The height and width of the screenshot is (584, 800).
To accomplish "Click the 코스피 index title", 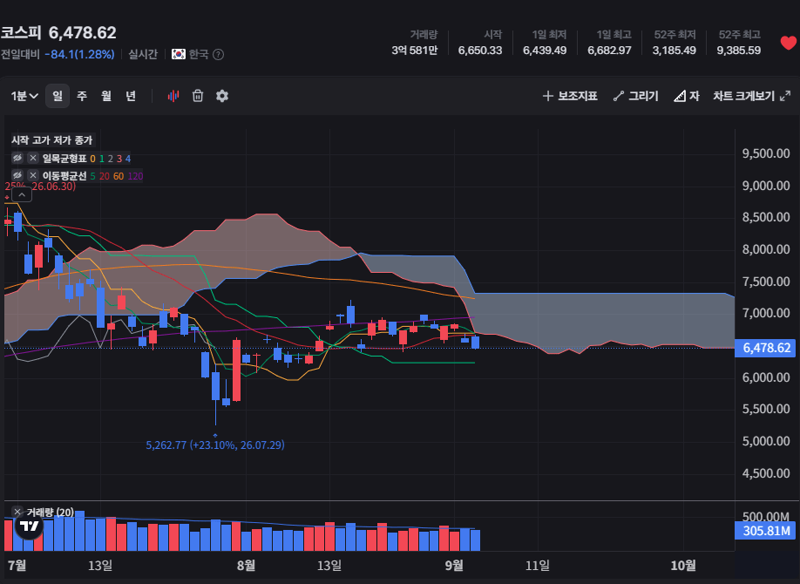I will pos(21,33).
